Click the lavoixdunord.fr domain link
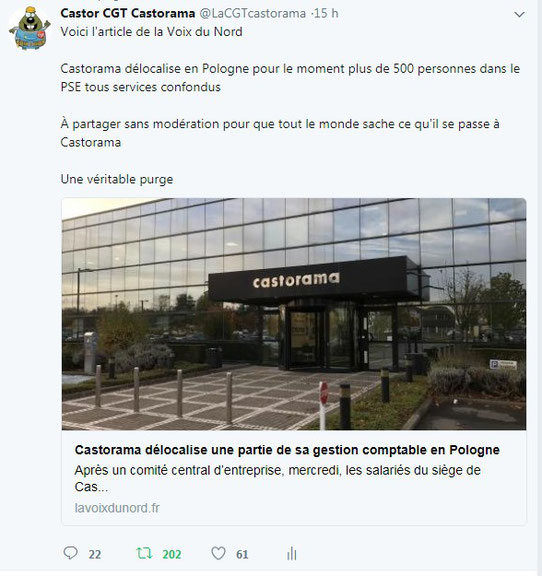Viewport: 542px width, 576px height. tap(117, 508)
